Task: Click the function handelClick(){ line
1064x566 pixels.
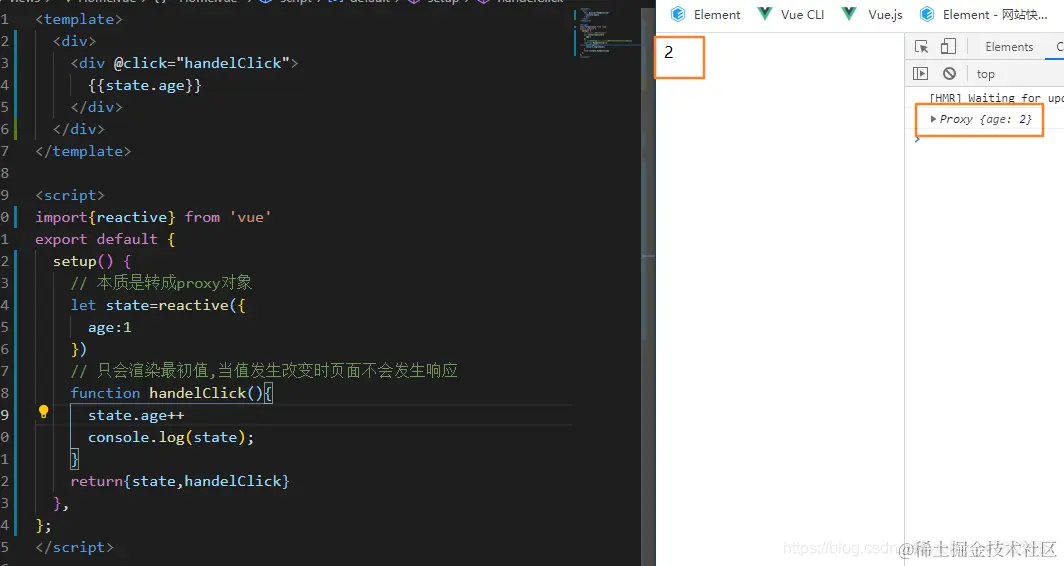Action: 172,393
